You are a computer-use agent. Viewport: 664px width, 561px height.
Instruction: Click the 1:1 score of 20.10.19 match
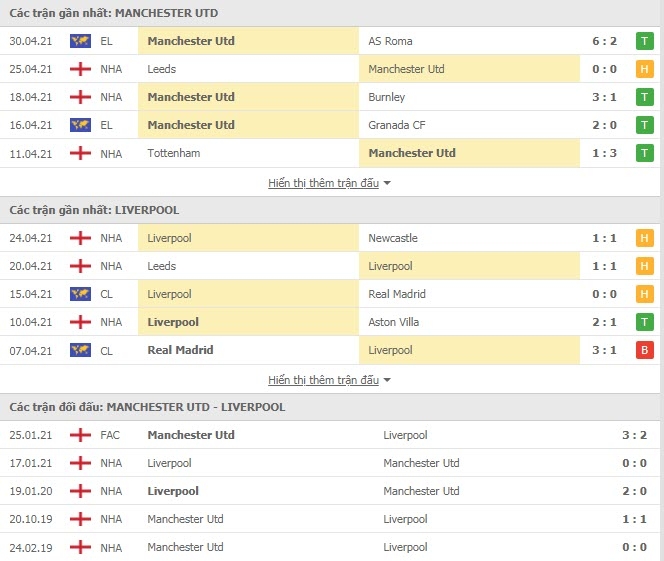[634, 519]
